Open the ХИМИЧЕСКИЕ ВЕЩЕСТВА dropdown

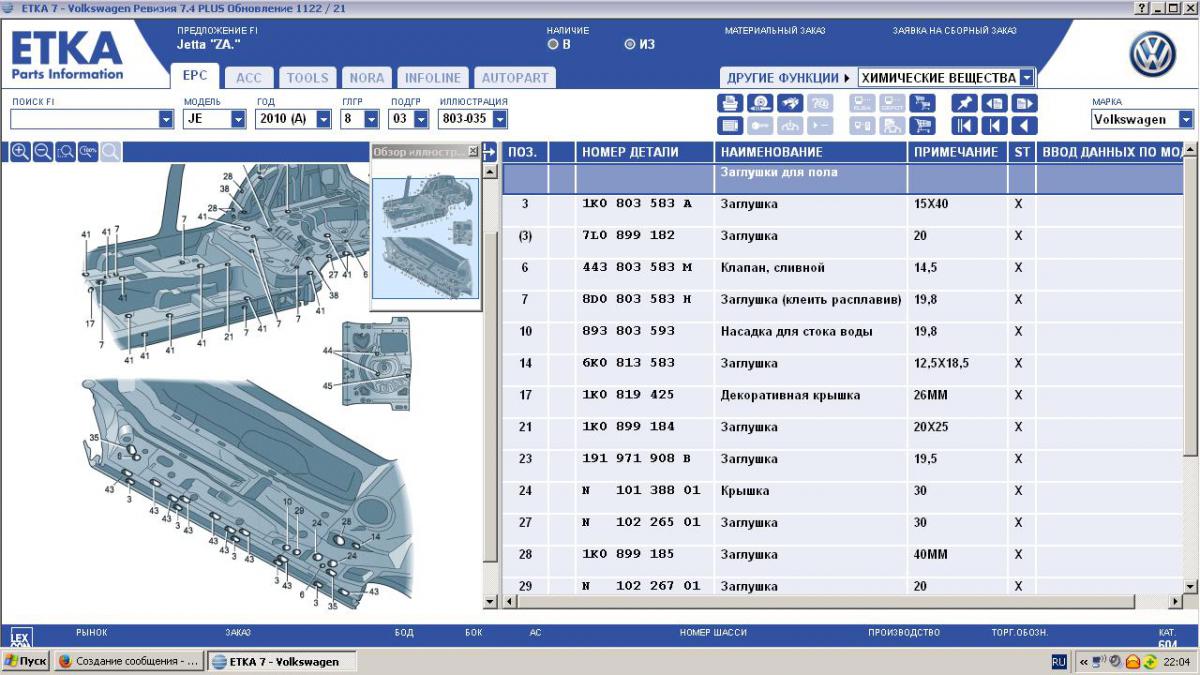tap(1028, 78)
